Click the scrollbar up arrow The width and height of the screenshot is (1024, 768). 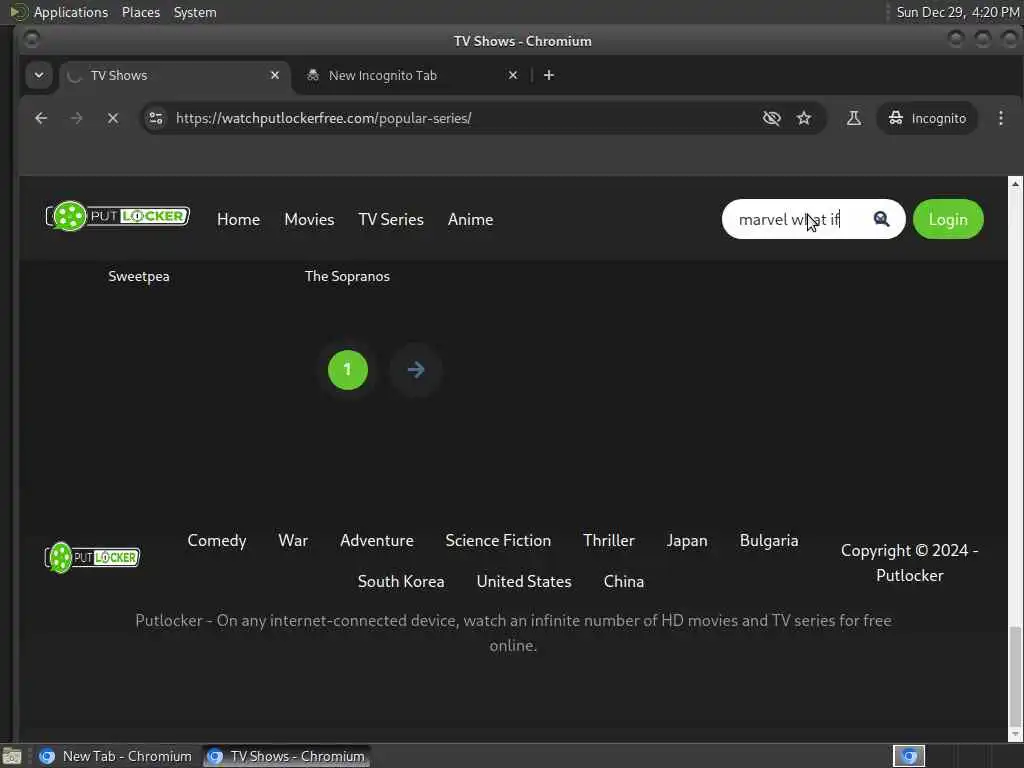coord(1015,184)
